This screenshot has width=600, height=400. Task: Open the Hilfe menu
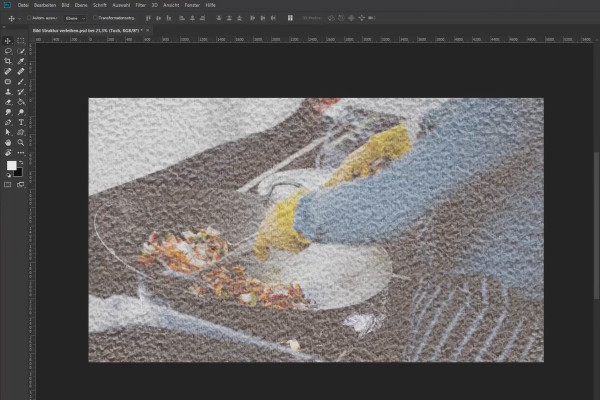pos(210,5)
